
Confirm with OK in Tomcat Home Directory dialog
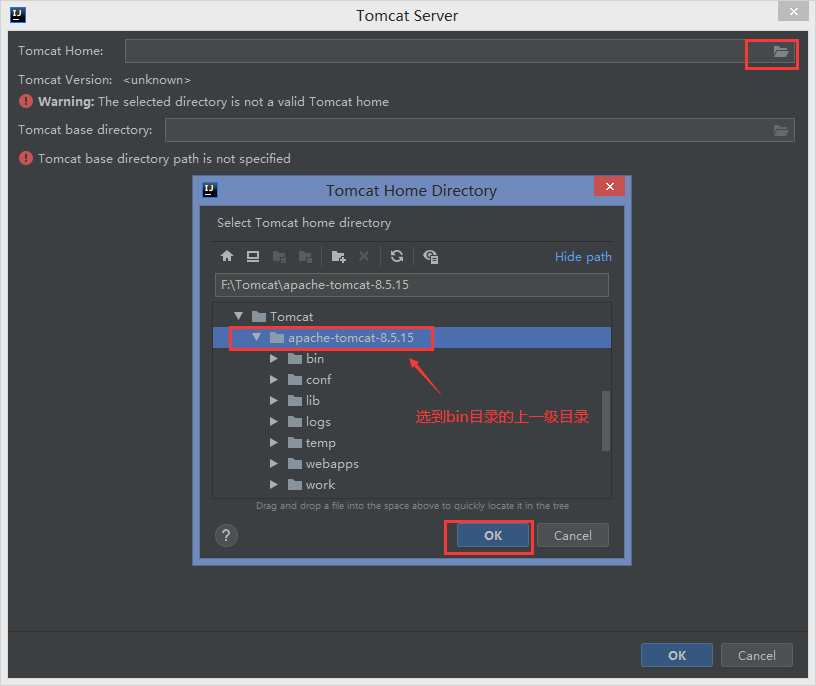[x=493, y=535]
